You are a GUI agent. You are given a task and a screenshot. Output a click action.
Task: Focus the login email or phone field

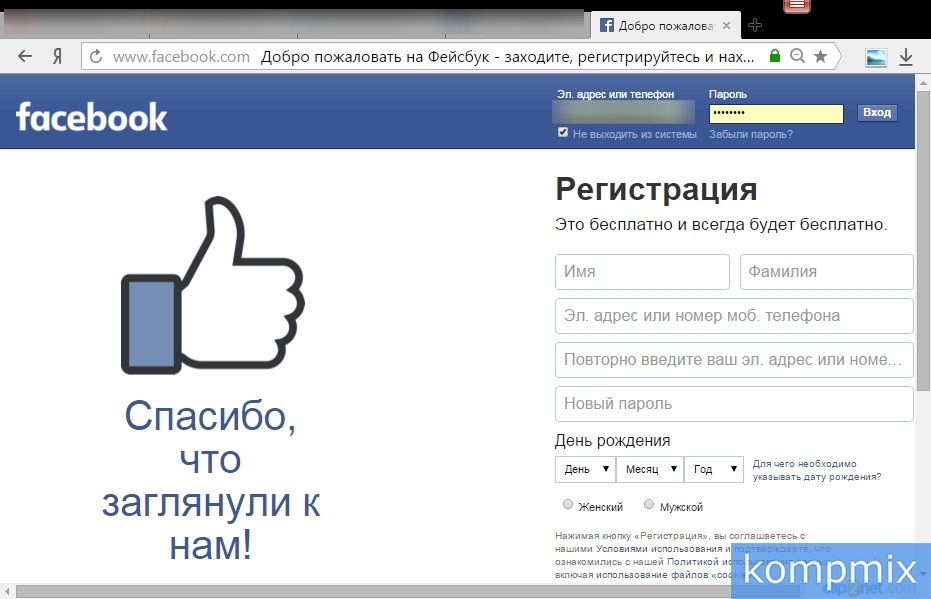point(623,113)
